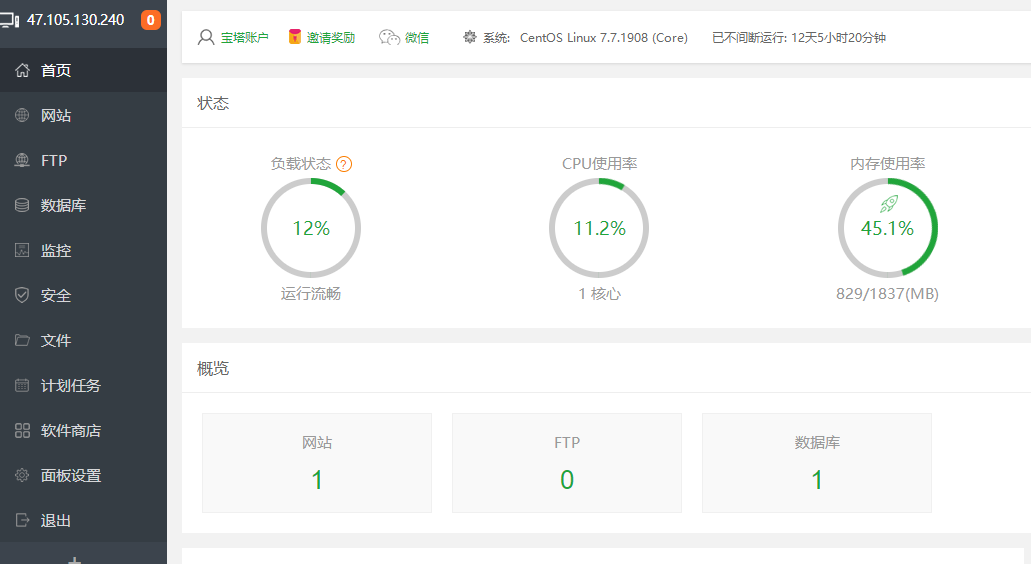
Task: Open the 首页 home menu item
Action: click(84, 70)
